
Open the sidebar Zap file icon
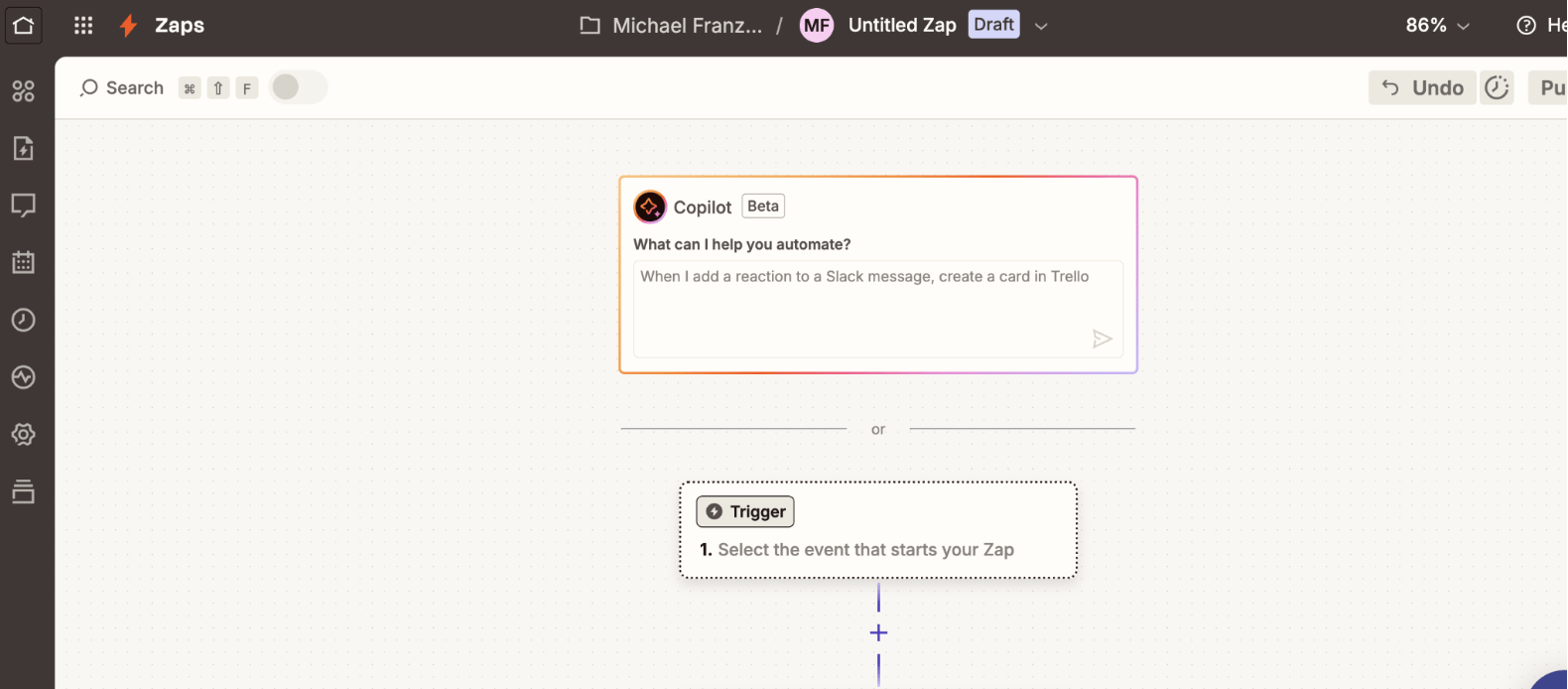pos(24,148)
